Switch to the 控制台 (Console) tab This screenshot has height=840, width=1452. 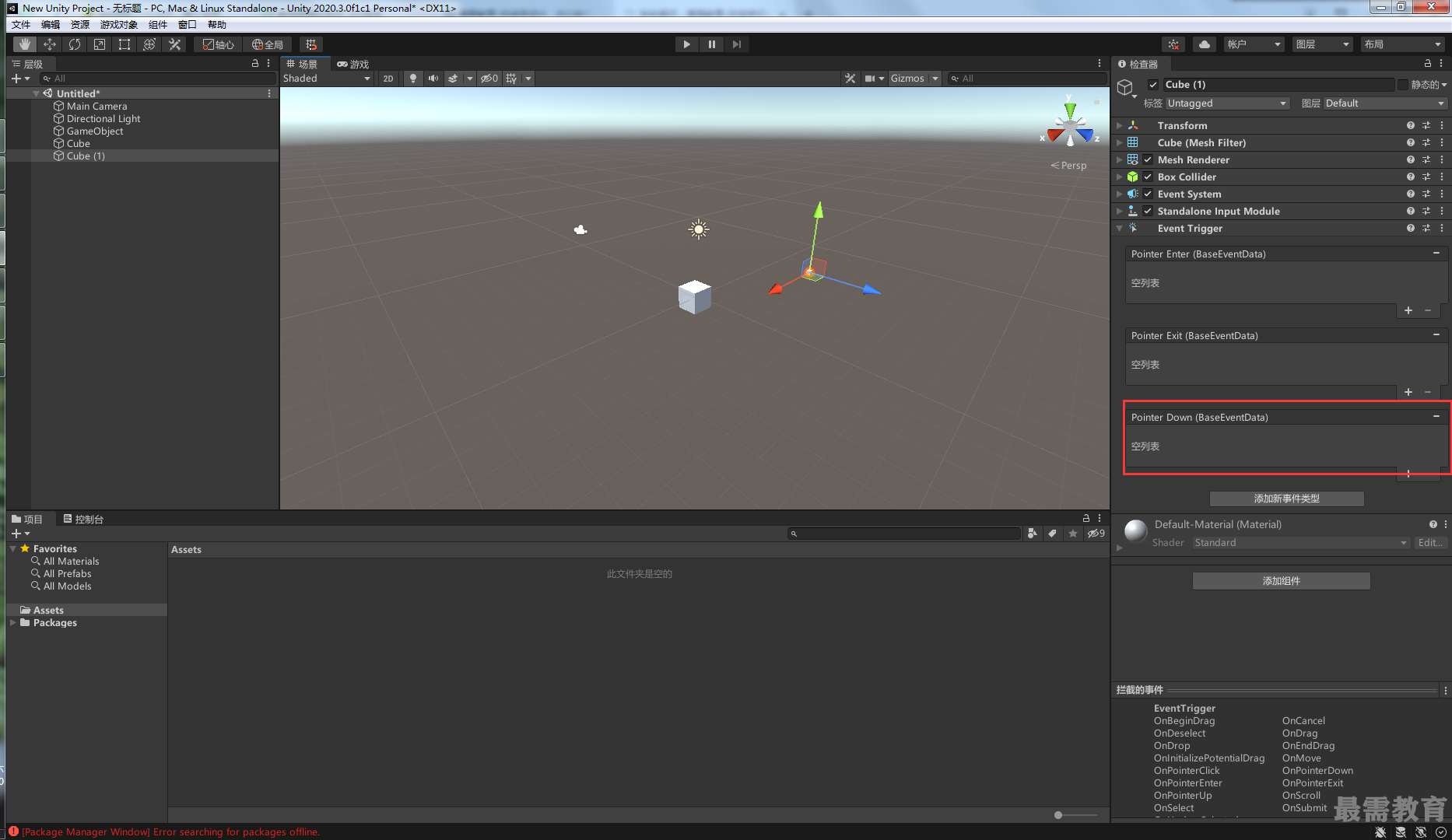pos(83,519)
